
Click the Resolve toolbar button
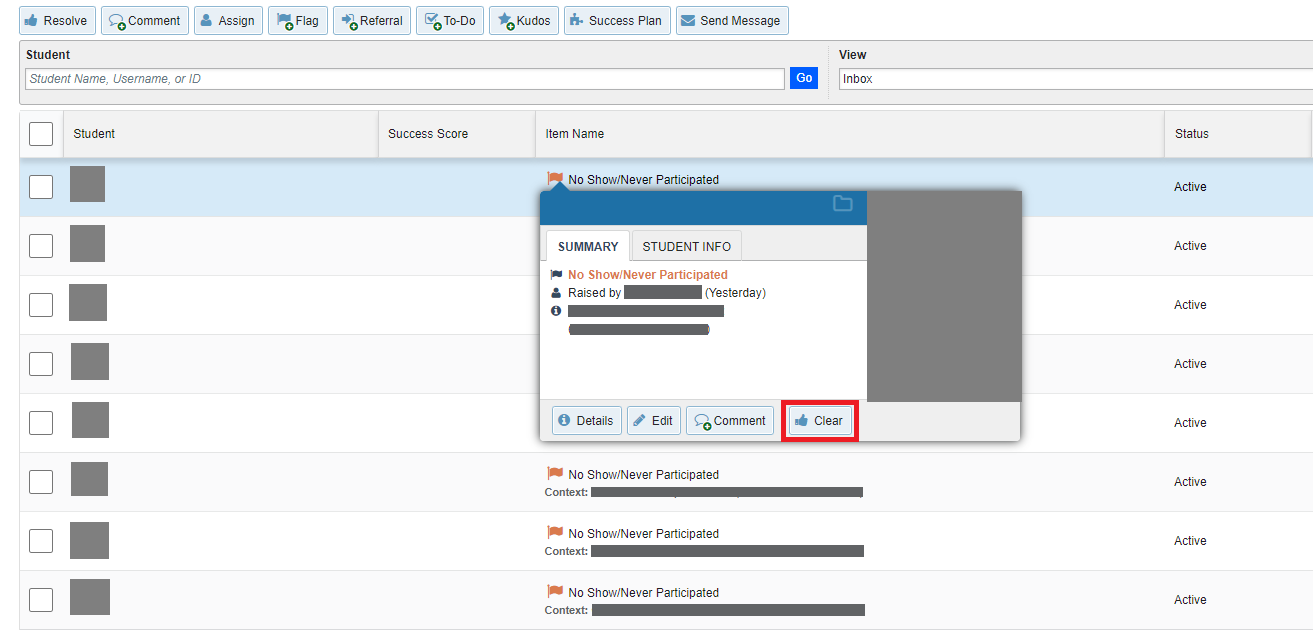coord(58,20)
